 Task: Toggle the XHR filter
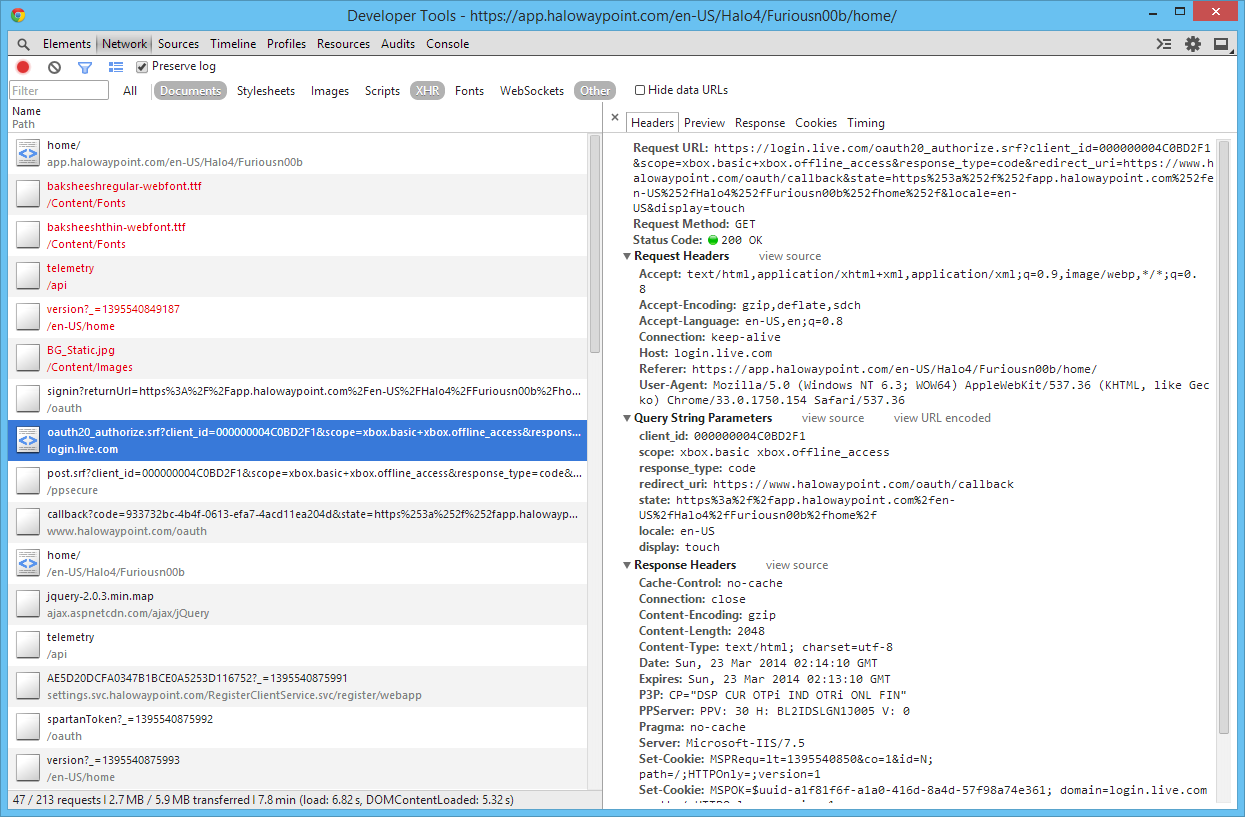point(427,91)
